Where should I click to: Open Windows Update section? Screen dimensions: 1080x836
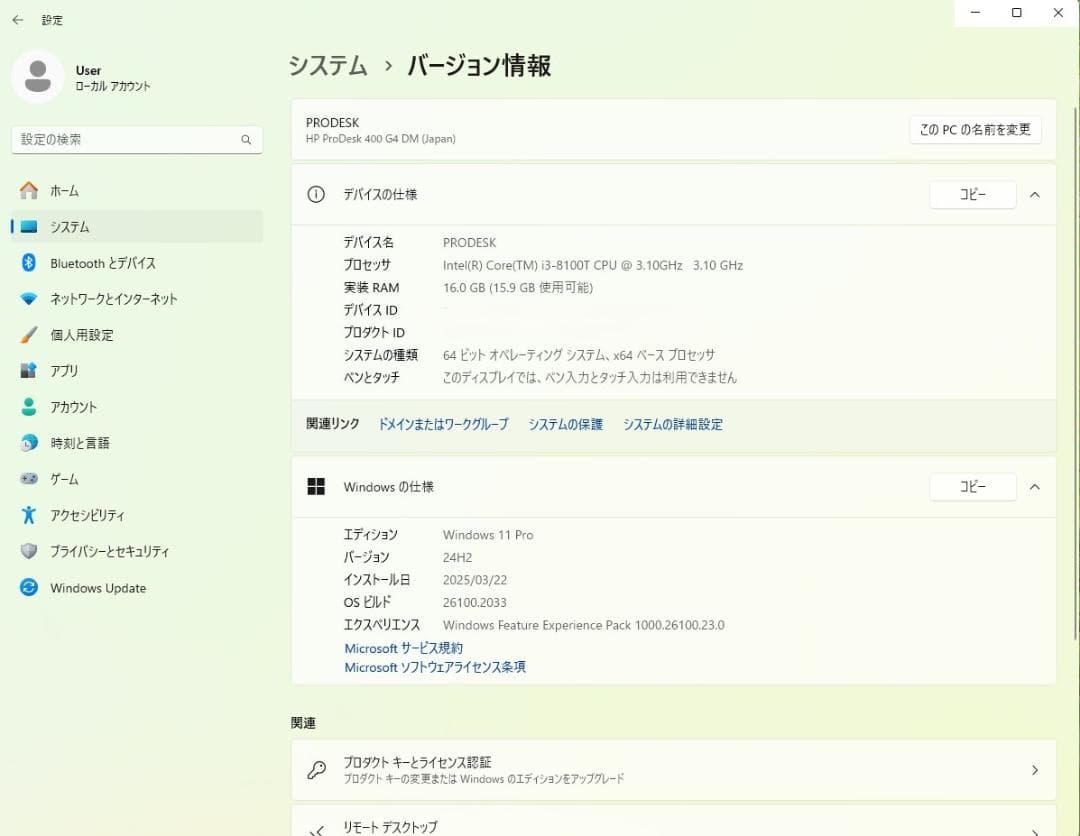click(x=137, y=587)
